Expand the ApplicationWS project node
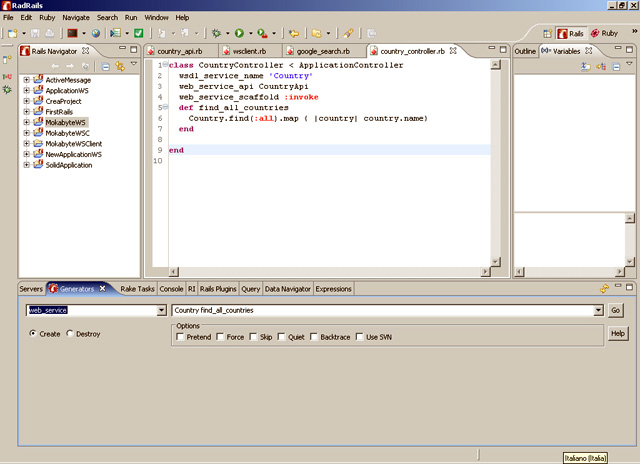Screen dimensions: 640x464 click(x=27, y=90)
